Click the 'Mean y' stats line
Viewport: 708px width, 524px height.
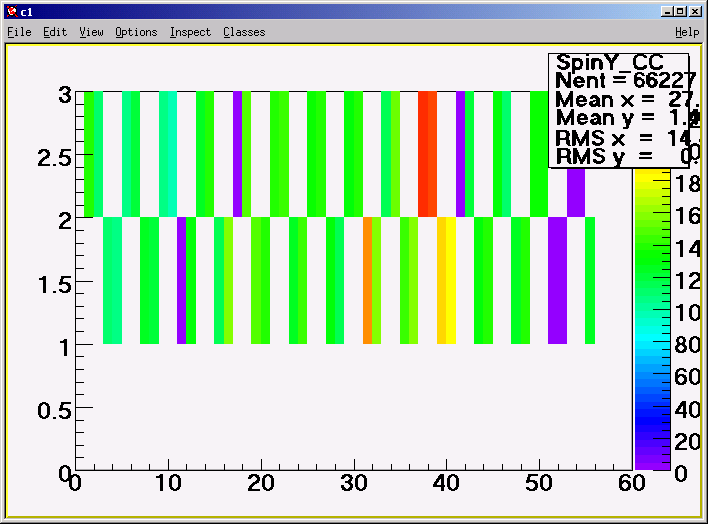[627, 118]
